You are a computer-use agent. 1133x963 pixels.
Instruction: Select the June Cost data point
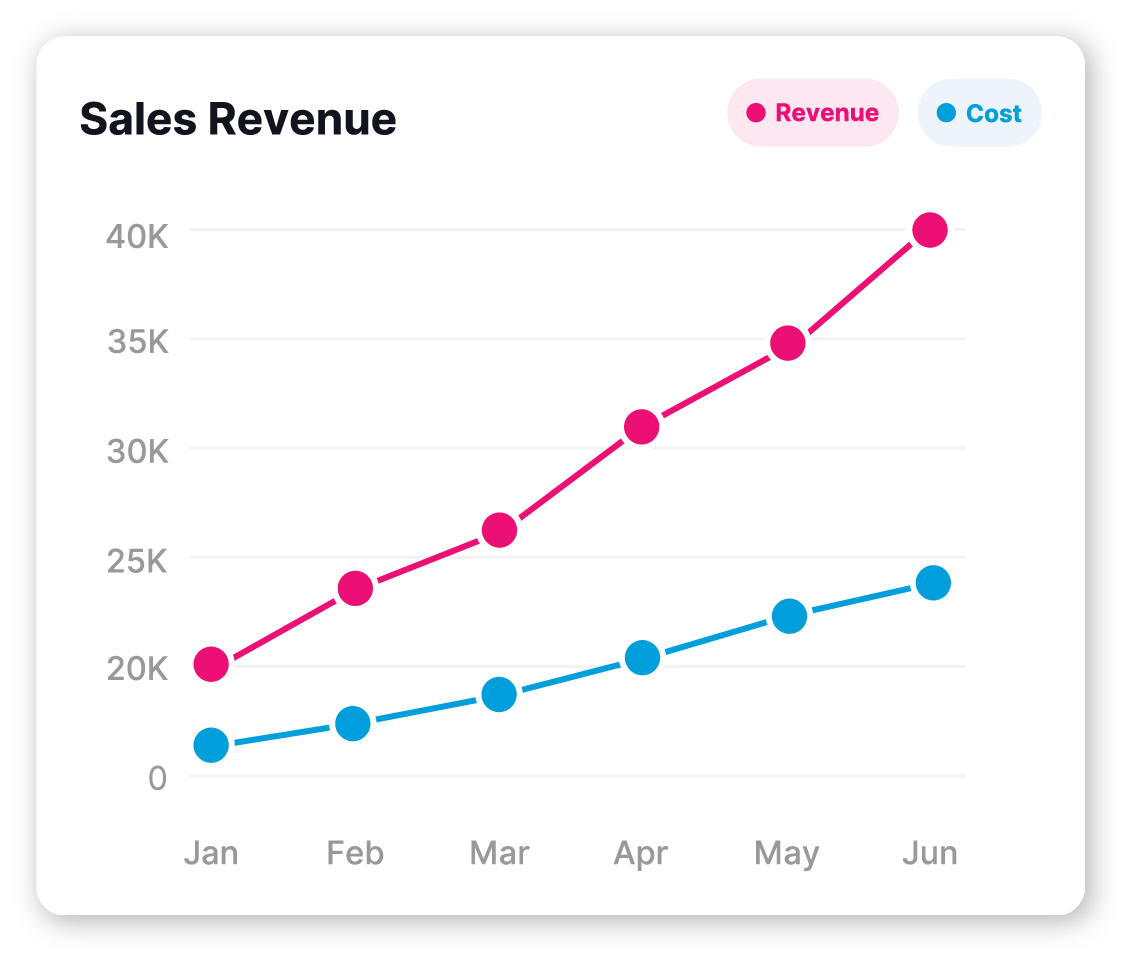(x=933, y=582)
